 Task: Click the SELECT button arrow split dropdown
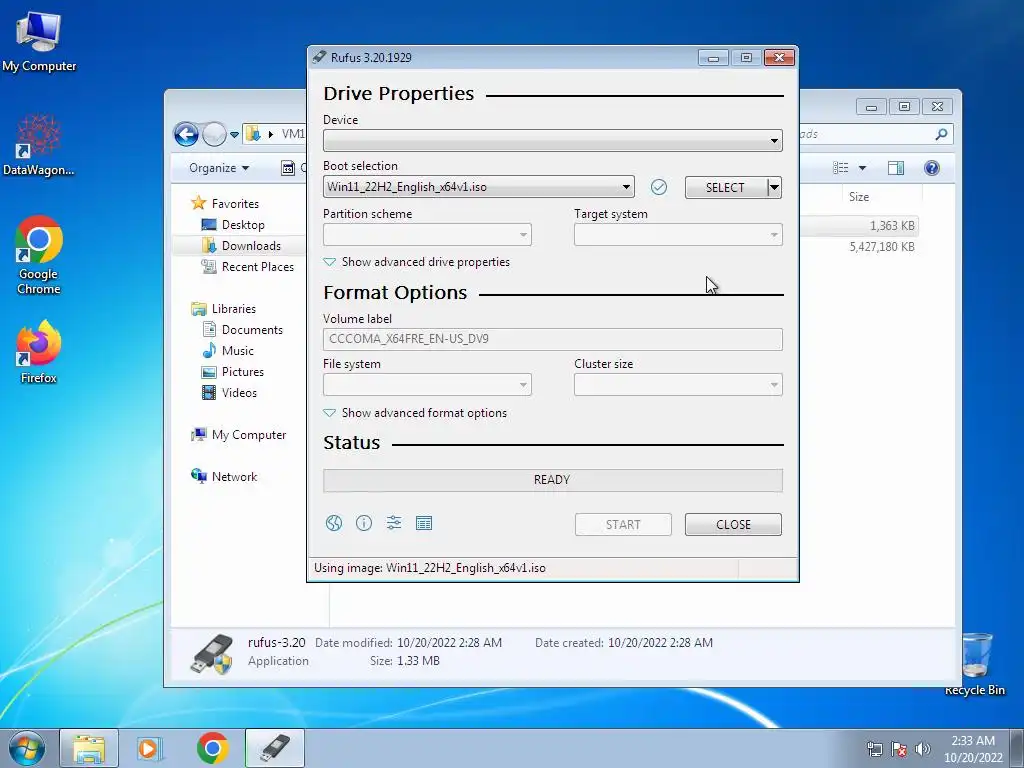click(774, 187)
